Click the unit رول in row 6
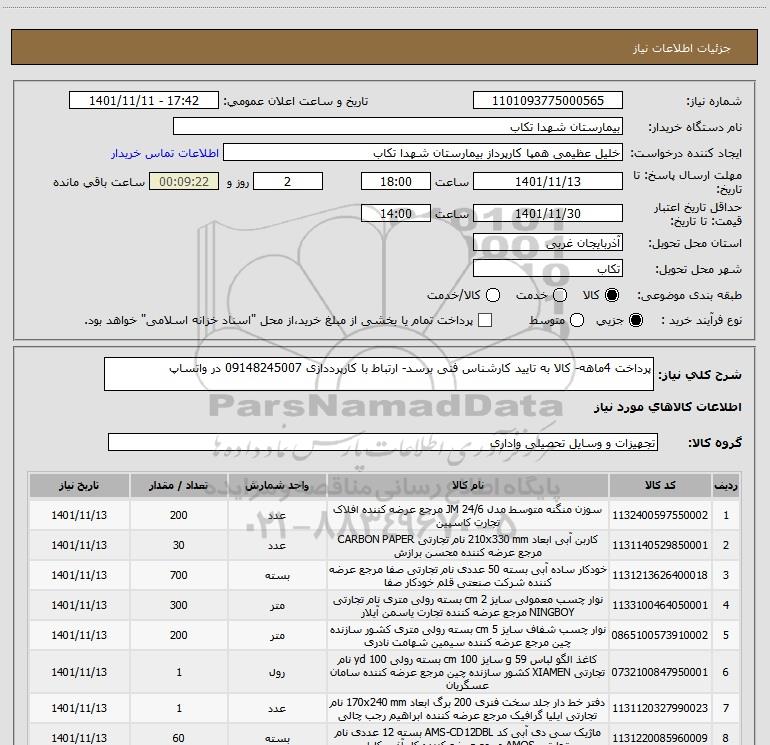Image resolution: width=770 pixels, height=745 pixels. tap(277, 672)
